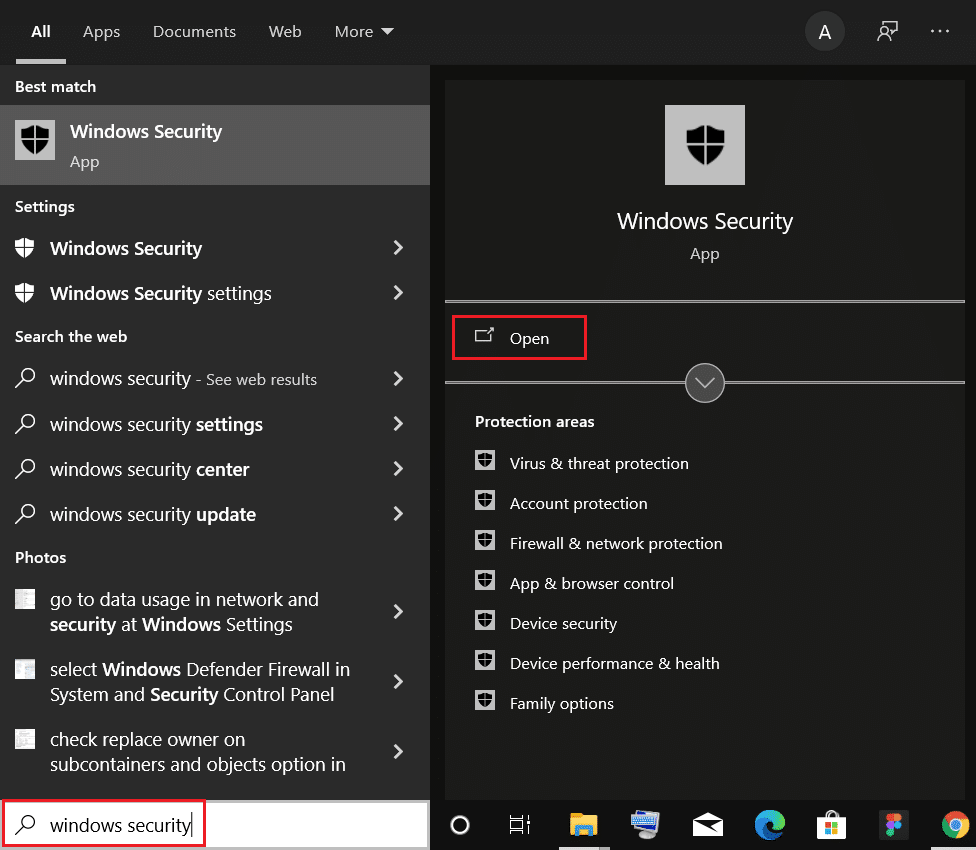The height and width of the screenshot is (850, 976).
Task: Switch to the Apps tab
Action: pos(101,32)
